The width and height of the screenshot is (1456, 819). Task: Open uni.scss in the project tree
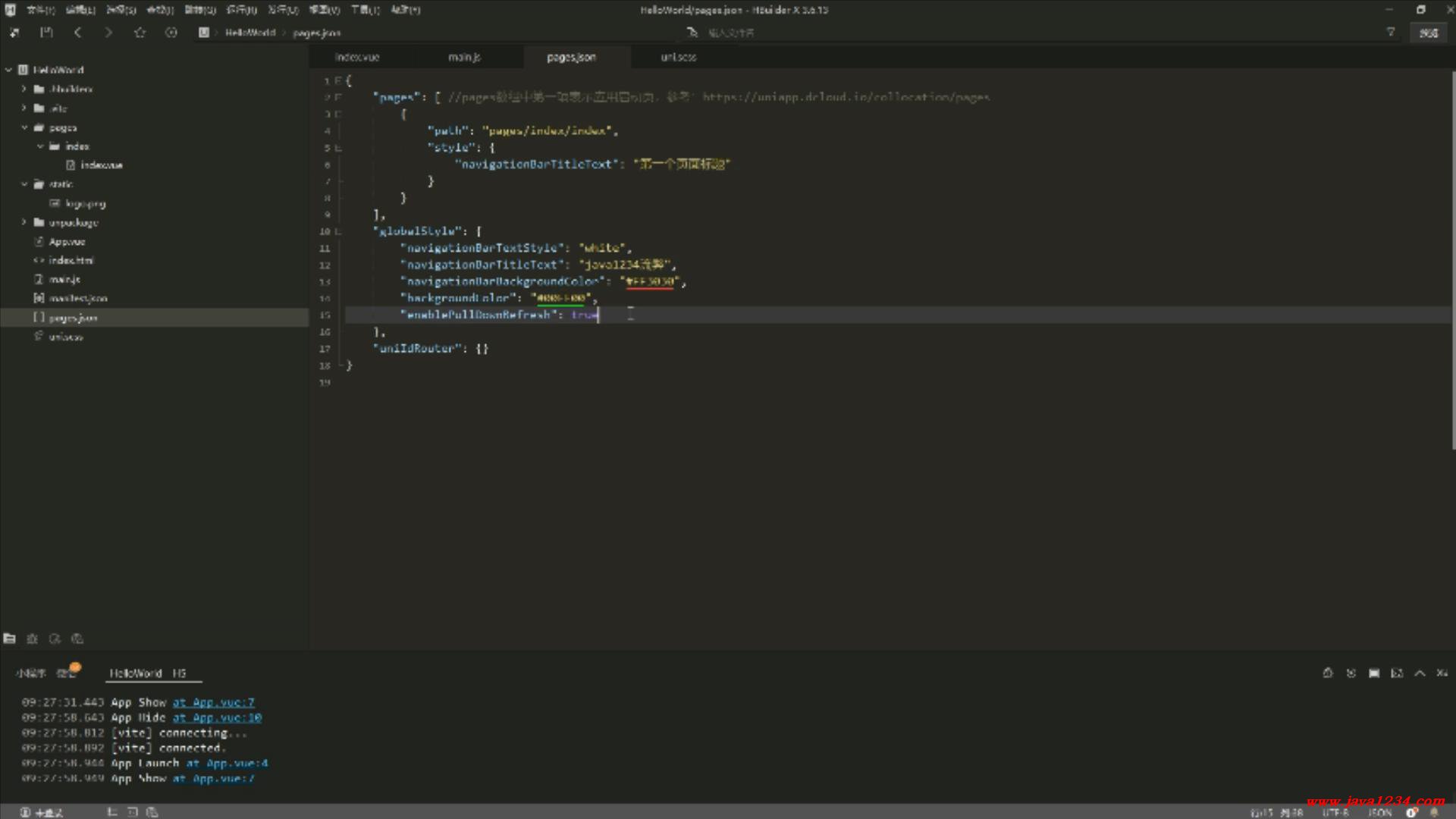click(x=66, y=337)
